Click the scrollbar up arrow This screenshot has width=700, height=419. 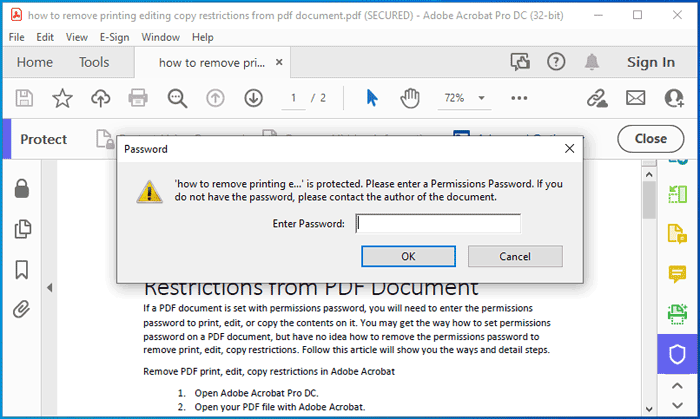649,174
